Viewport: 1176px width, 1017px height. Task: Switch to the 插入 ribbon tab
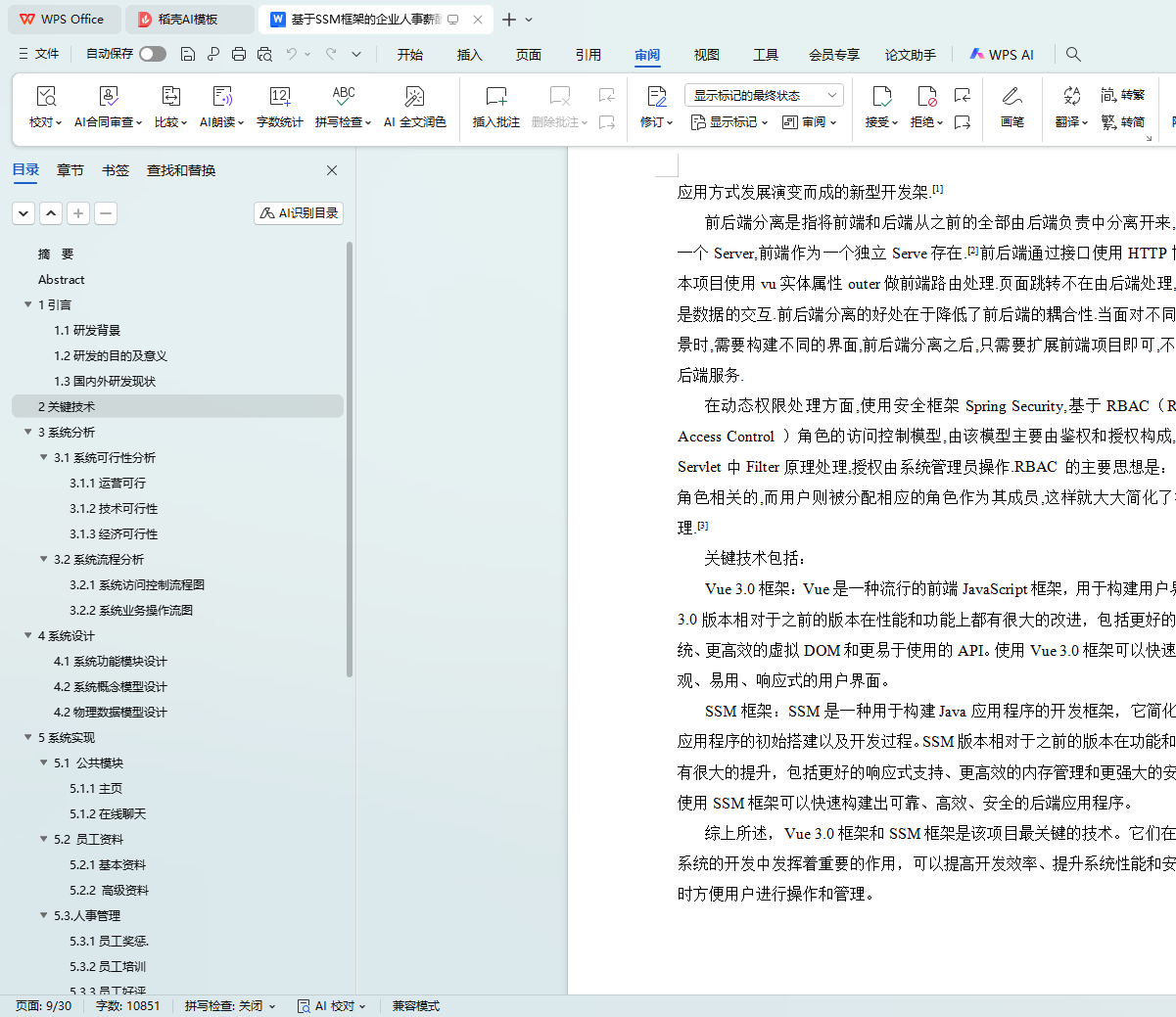[469, 55]
